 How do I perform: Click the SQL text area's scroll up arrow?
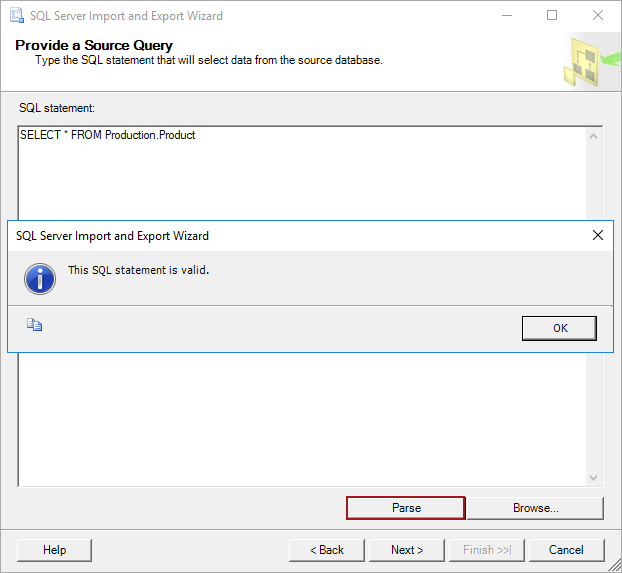click(594, 136)
